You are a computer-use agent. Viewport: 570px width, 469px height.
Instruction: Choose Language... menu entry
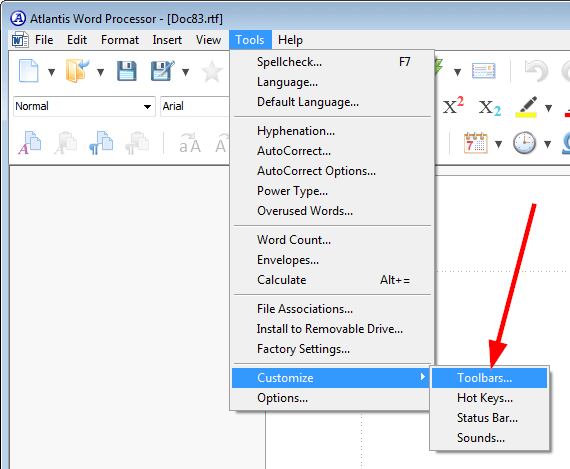[x=332, y=82]
